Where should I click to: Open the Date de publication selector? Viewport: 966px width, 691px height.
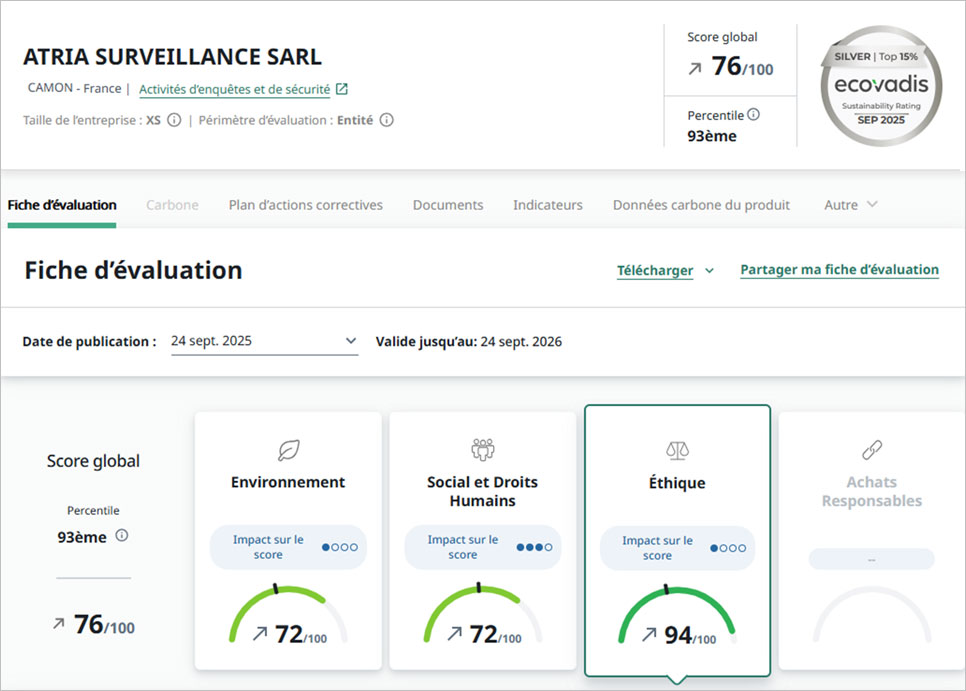tap(265, 340)
